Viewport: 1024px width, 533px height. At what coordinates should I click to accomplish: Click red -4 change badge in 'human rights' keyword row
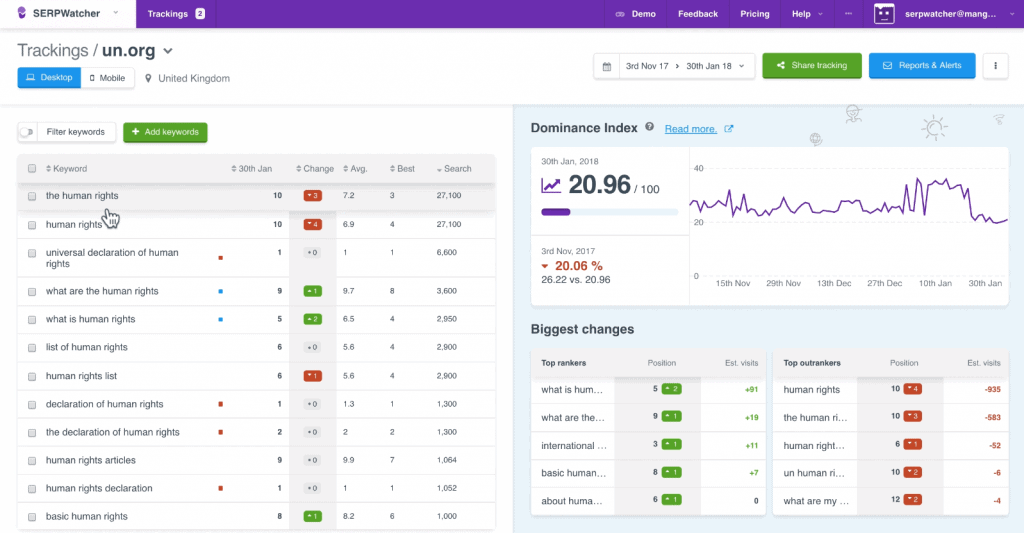(x=313, y=225)
